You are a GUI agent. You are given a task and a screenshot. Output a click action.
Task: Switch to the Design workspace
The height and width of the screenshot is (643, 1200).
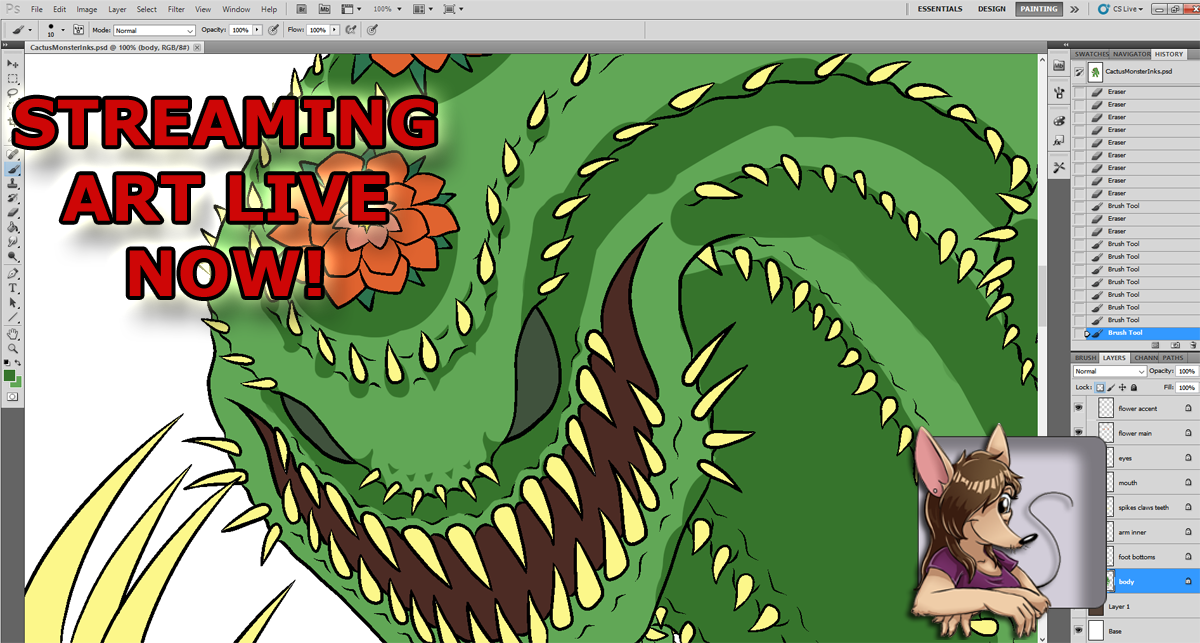click(991, 9)
